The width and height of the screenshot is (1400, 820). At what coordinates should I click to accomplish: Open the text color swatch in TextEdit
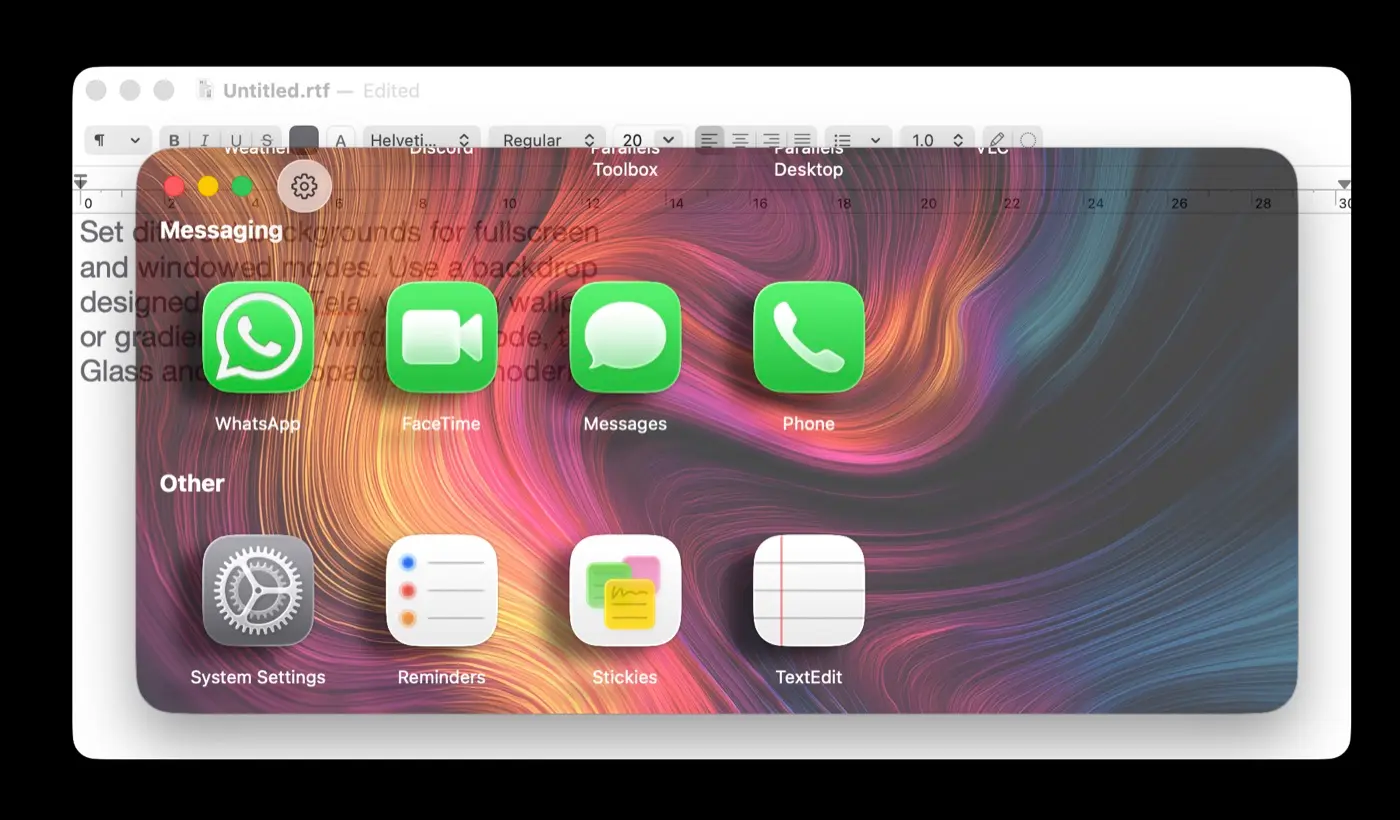pos(304,140)
